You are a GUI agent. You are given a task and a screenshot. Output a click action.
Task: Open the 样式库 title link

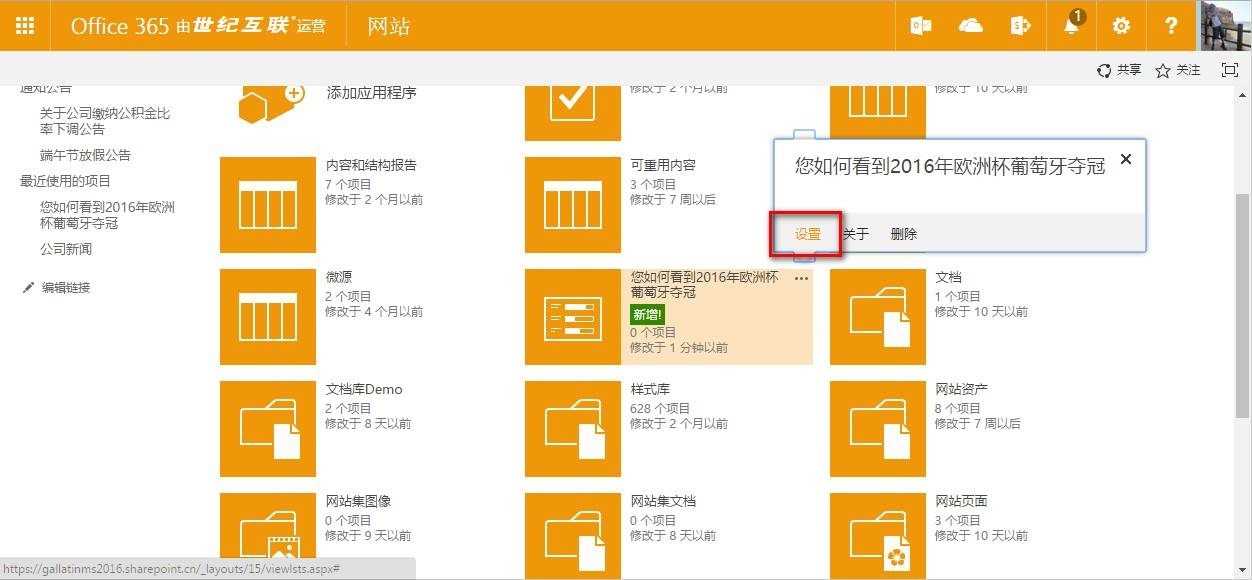pos(650,389)
